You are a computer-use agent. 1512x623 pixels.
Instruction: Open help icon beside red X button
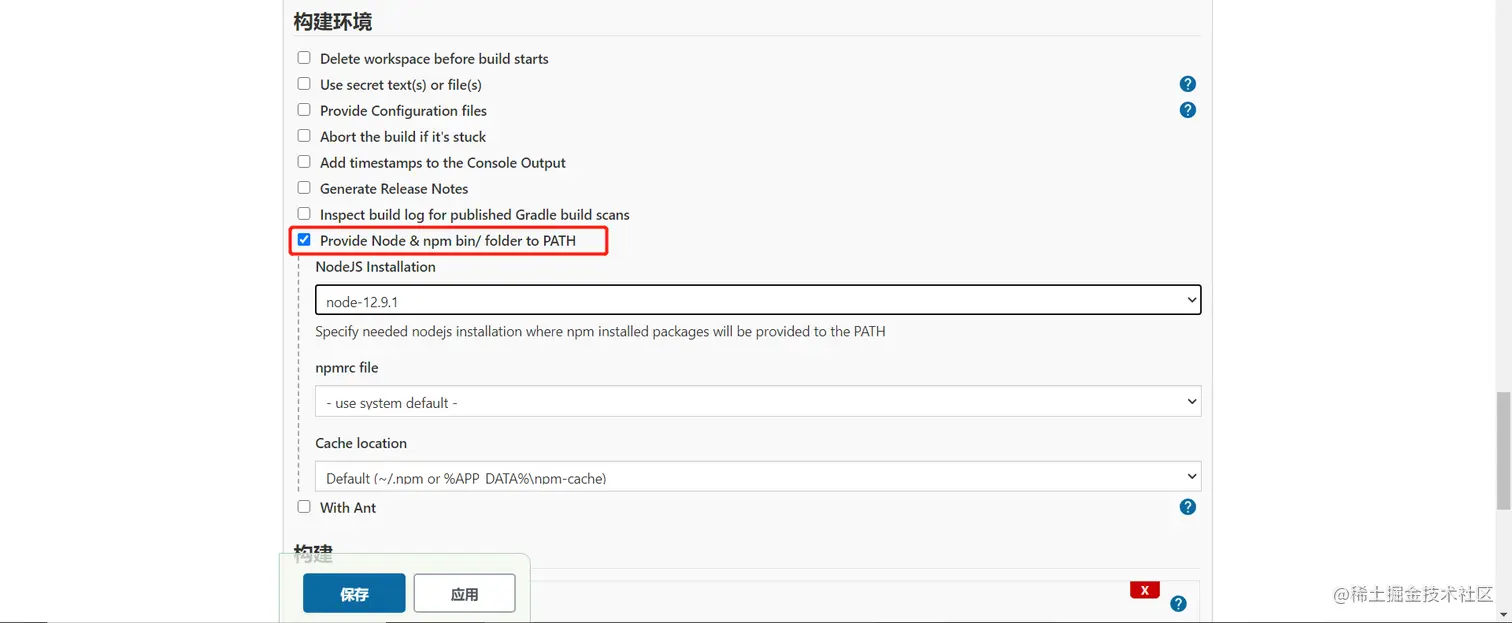coord(1178,603)
